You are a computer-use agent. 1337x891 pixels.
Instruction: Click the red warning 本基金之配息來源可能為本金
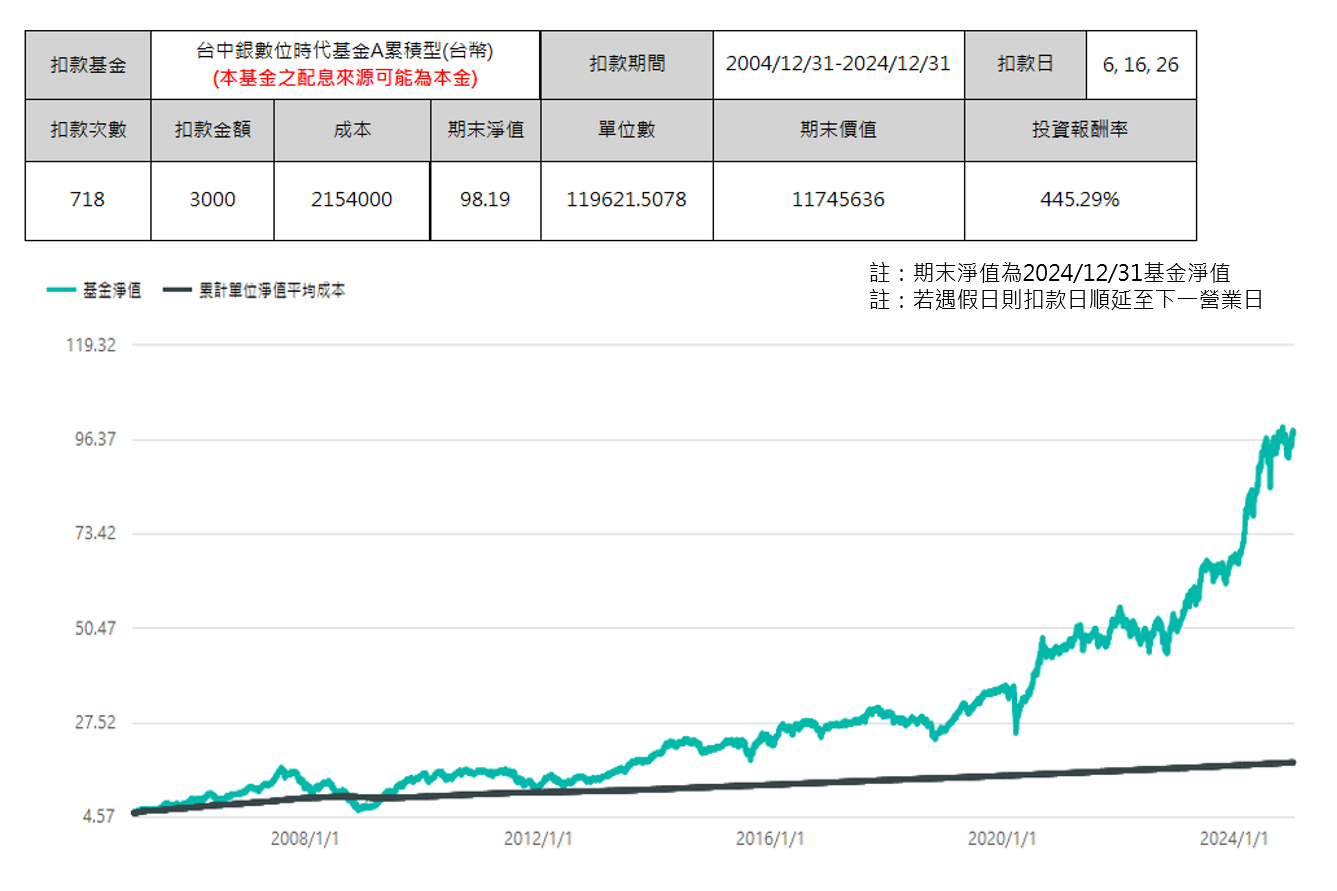click(345, 77)
